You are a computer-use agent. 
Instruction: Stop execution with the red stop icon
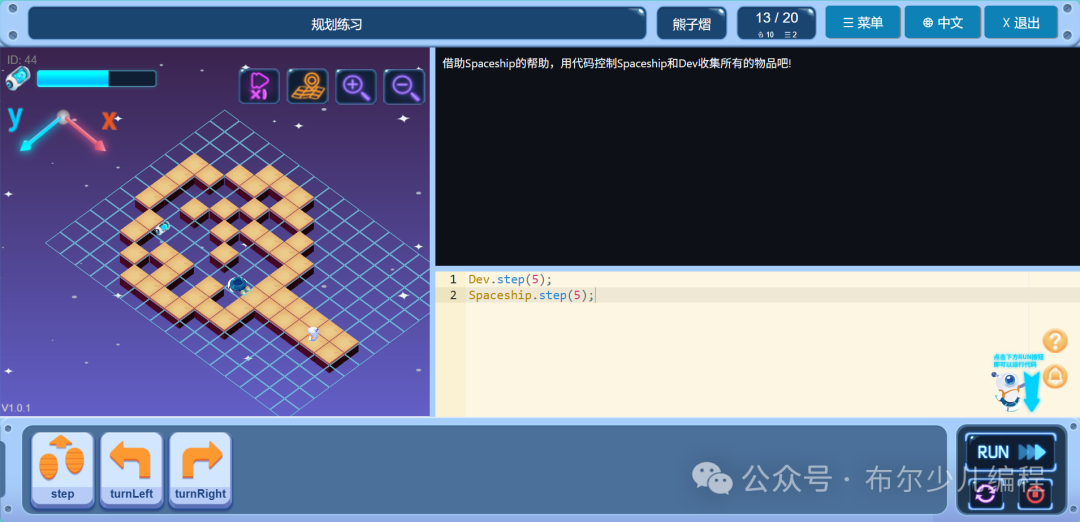click(1035, 493)
